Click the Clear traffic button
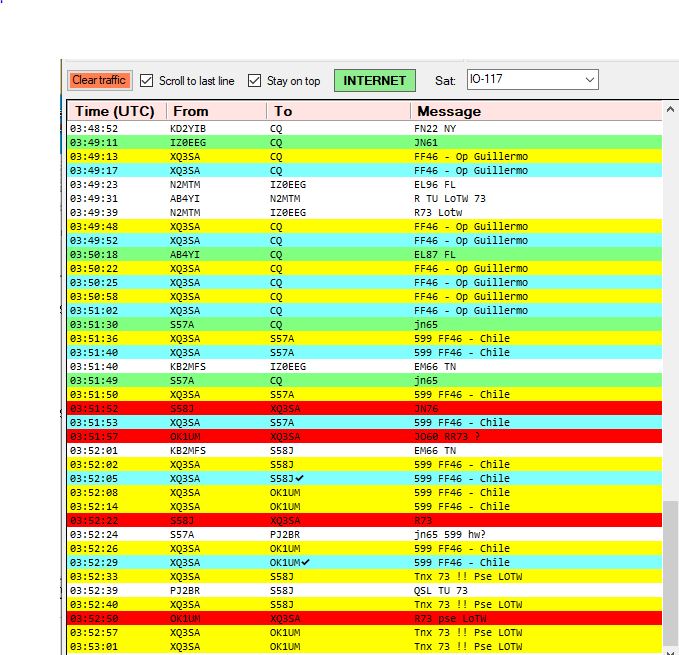The height and width of the screenshot is (655, 679). click(100, 80)
